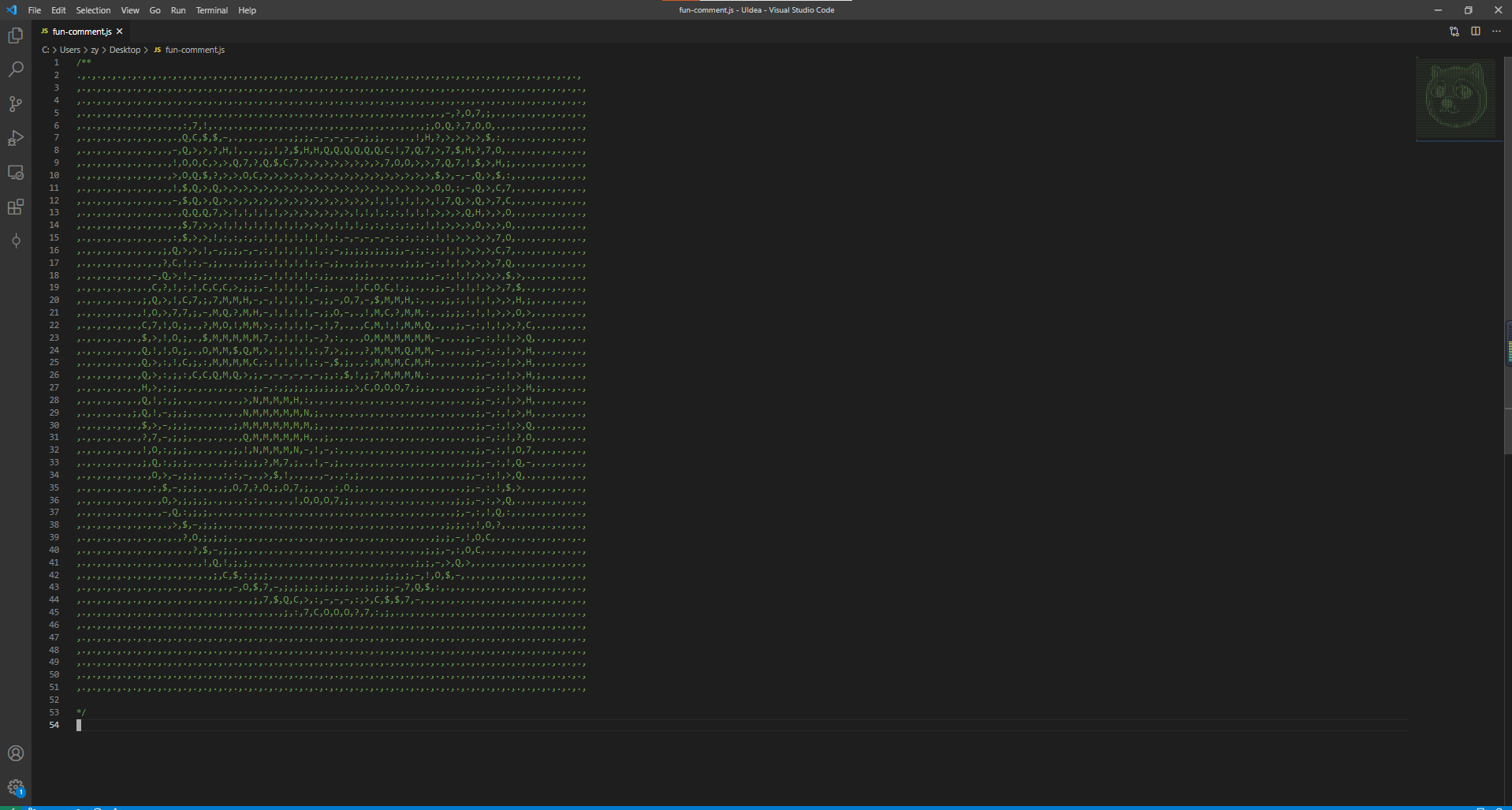Open the Testing view
Screen dimensions: 1512x810
click(16, 241)
